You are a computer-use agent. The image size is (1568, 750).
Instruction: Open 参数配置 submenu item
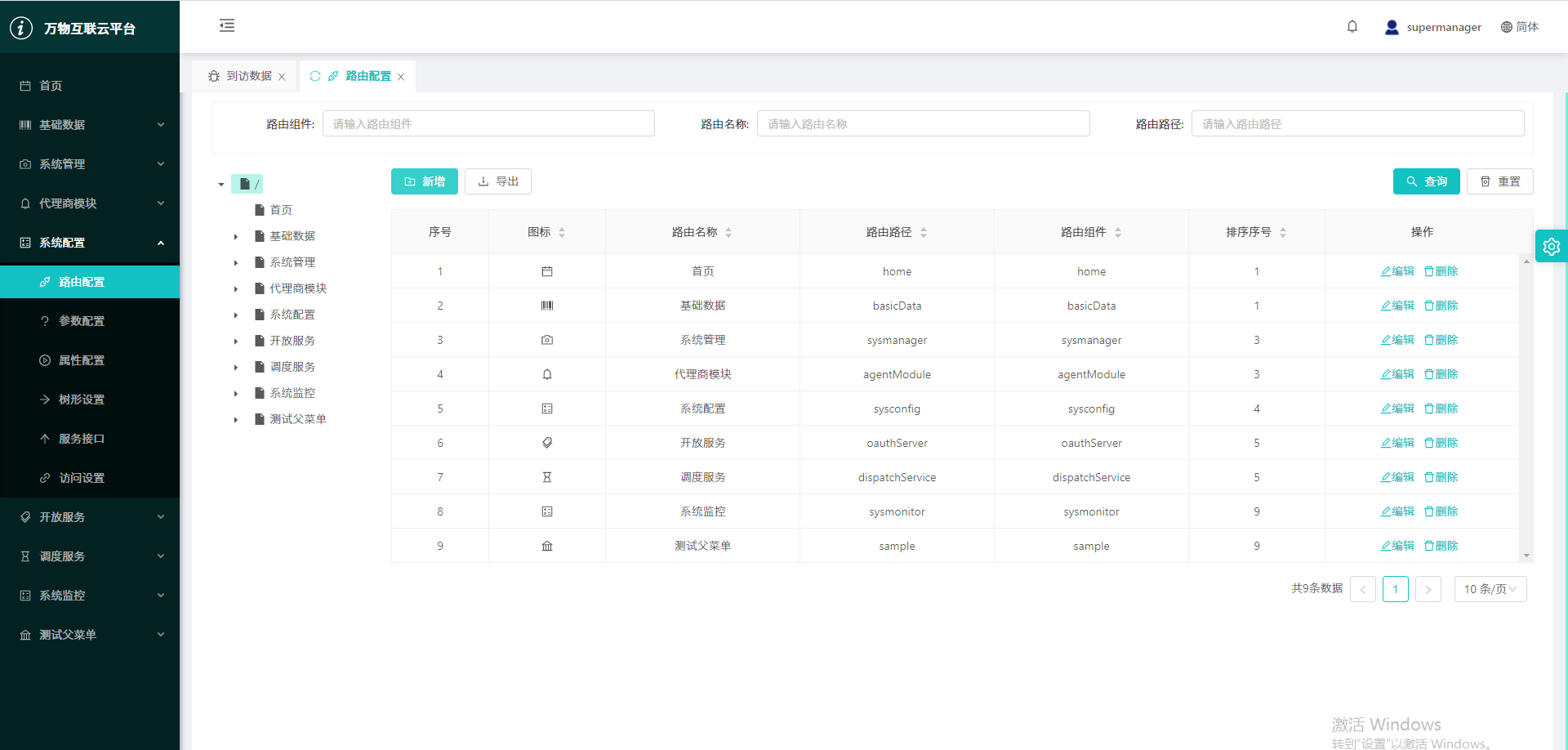(x=90, y=321)
